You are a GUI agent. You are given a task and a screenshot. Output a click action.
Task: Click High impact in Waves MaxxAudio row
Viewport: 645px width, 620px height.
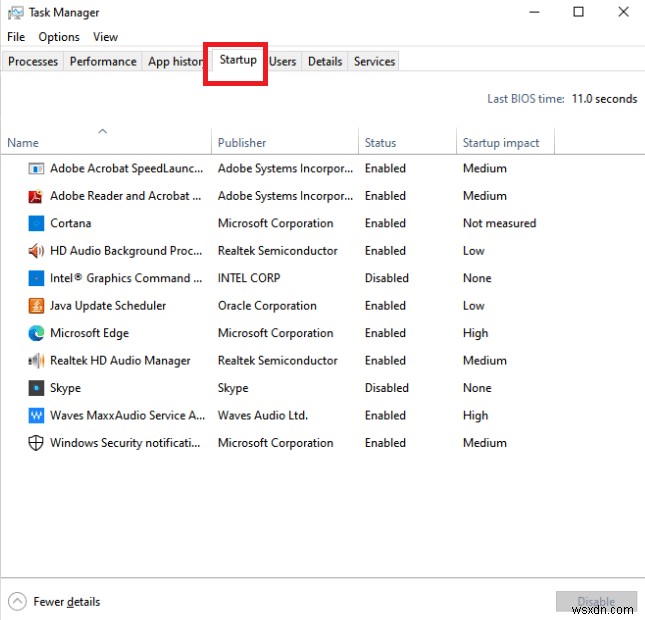pos(475,416)
